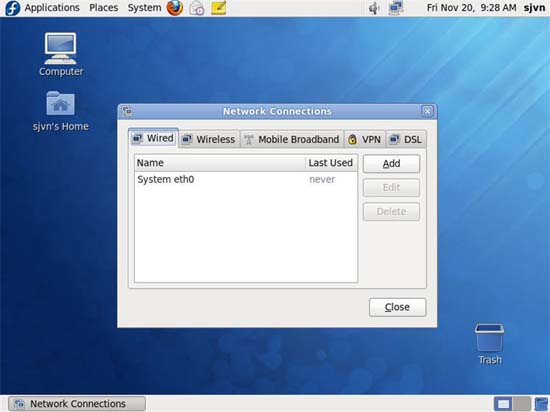Screen dimensions: 550x412
Task: Click the Network Connections taskbar button
Action: click(77, 404)
